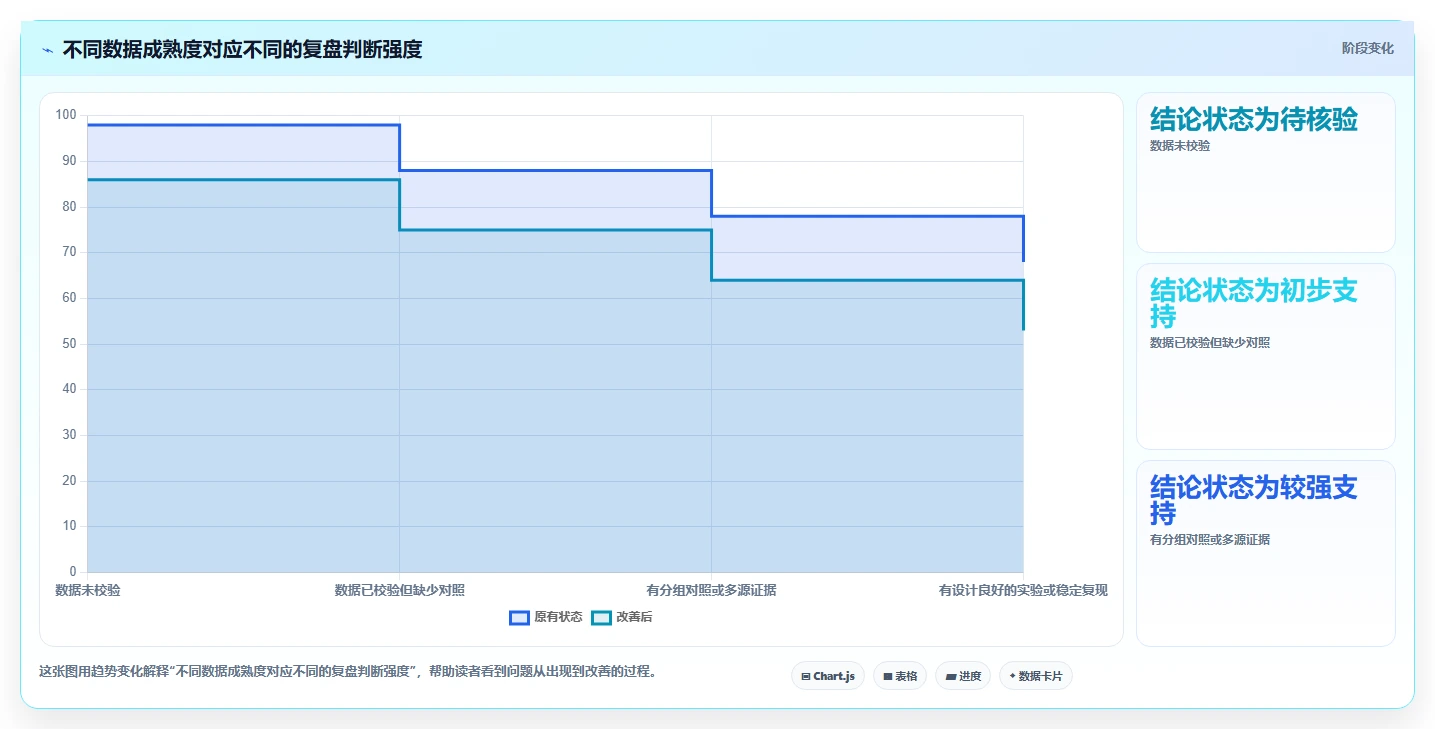The height and width of the screenshot is (729, 1435).
Task: Open the 结论状态为初步支持 card
Action: click(x=1265, y=356)
